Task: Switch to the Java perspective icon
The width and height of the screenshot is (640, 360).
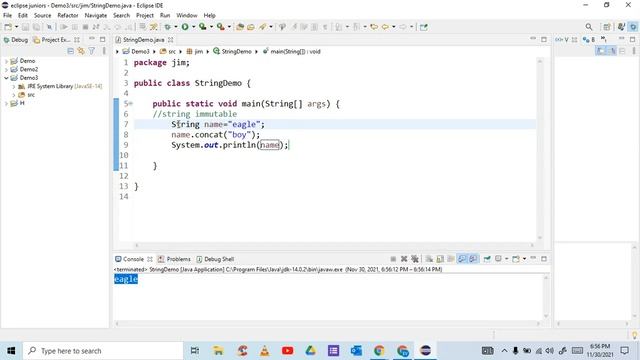Action: pos(621,27)
